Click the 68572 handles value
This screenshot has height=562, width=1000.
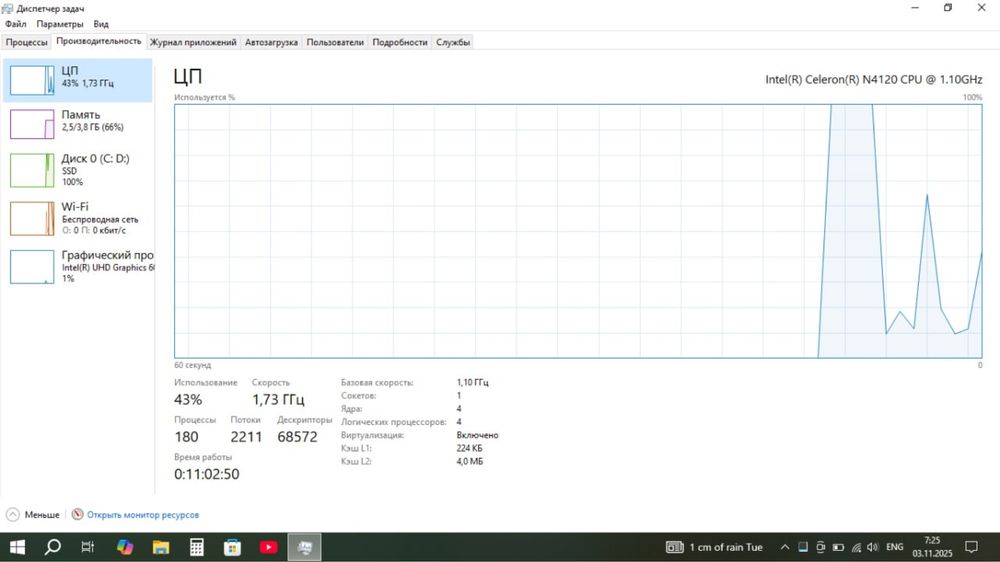[x=297, y=437]
